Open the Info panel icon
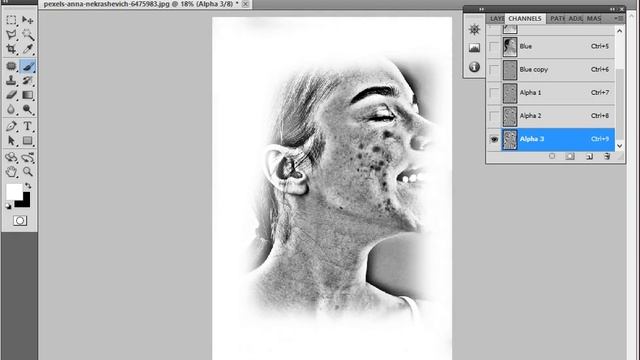 coord(474,67)
